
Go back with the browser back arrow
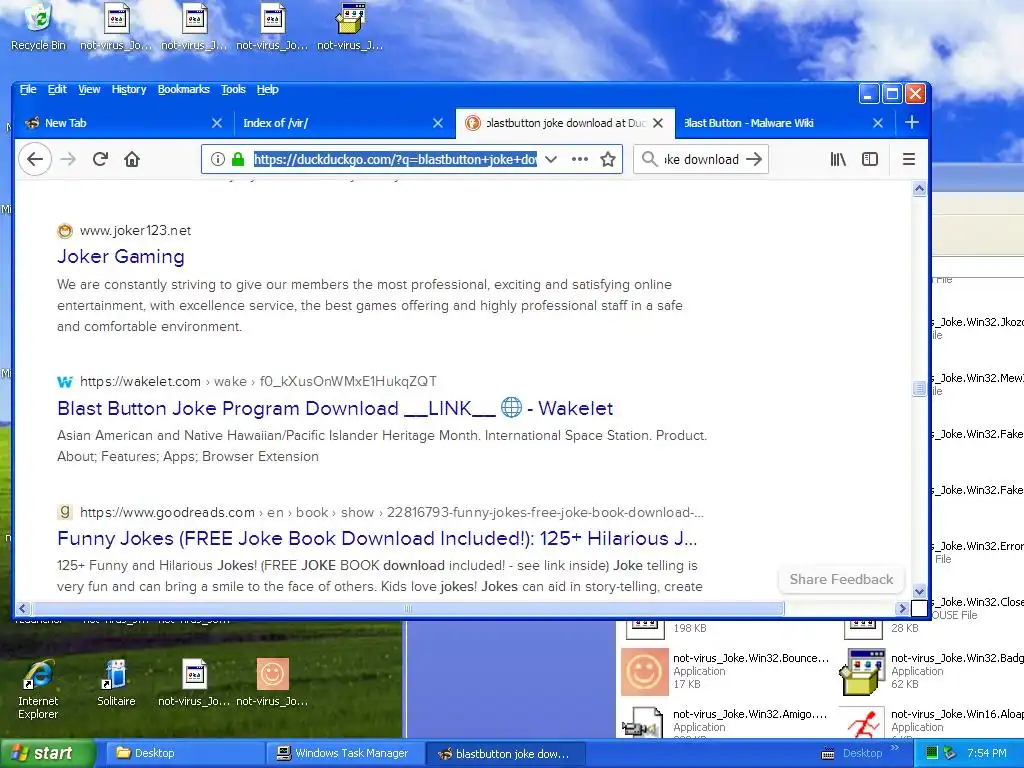pos(35,159)
